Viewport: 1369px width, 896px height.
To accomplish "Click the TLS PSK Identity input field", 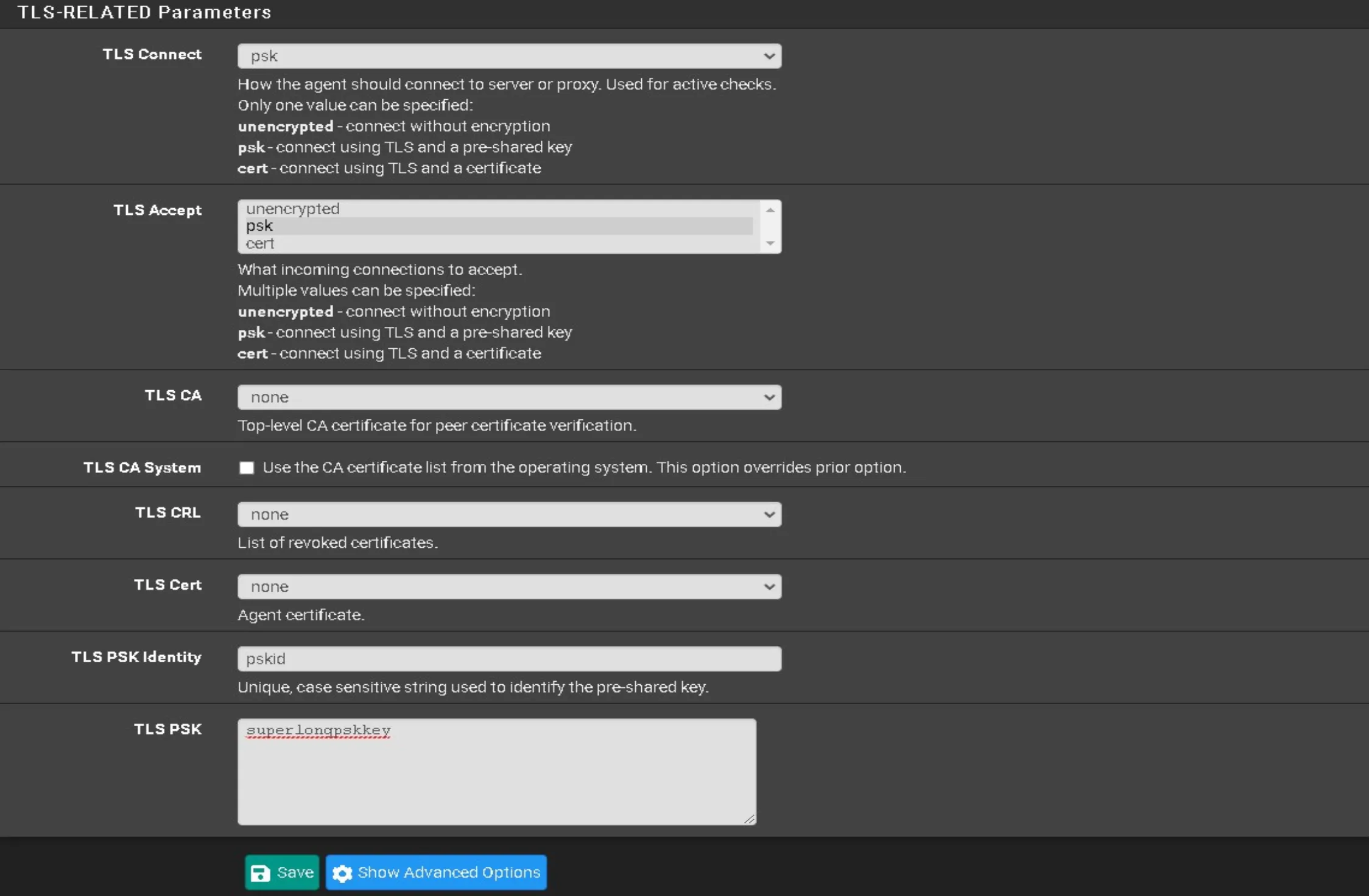I will tap(509, 658).
